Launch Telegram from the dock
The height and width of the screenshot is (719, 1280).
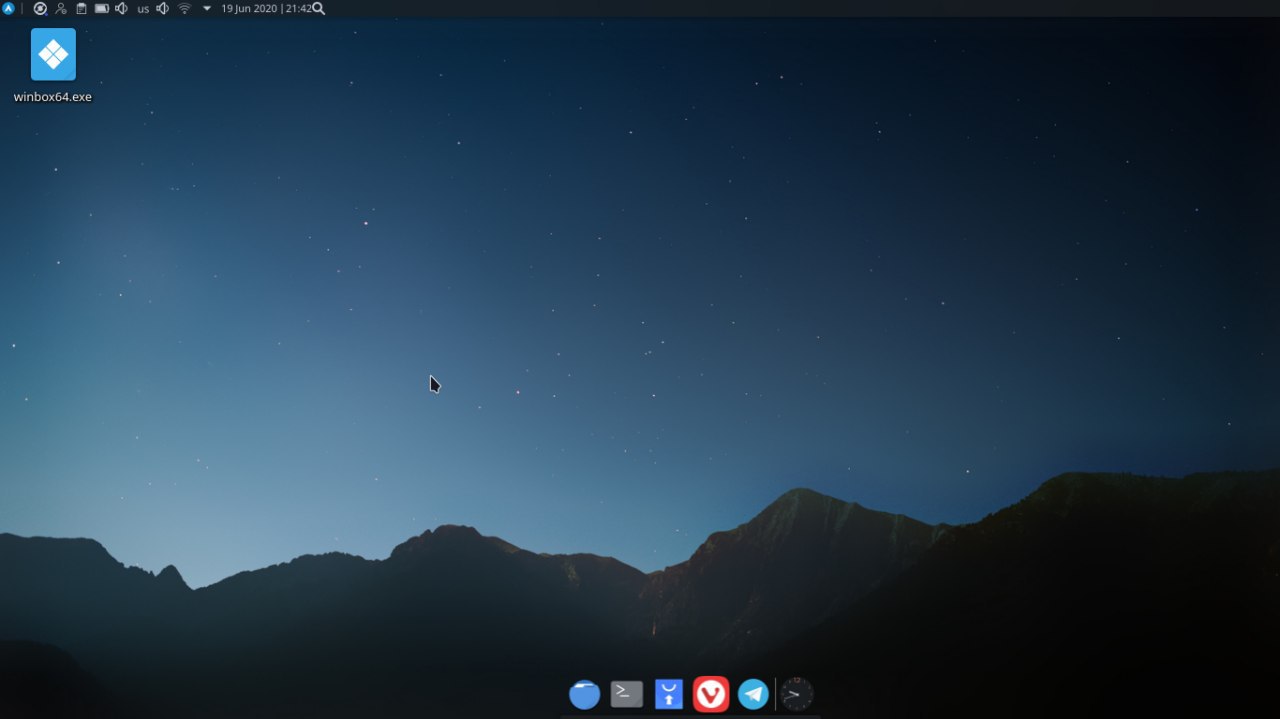[x=754, y=694]
